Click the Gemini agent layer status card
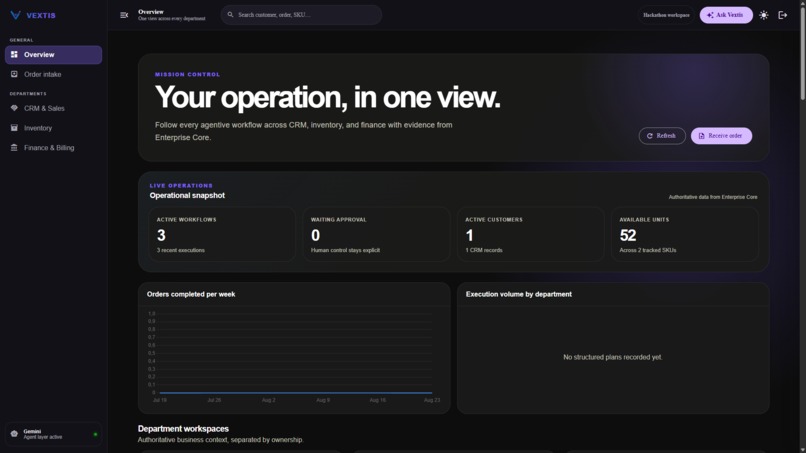 (x=53, y=434)
